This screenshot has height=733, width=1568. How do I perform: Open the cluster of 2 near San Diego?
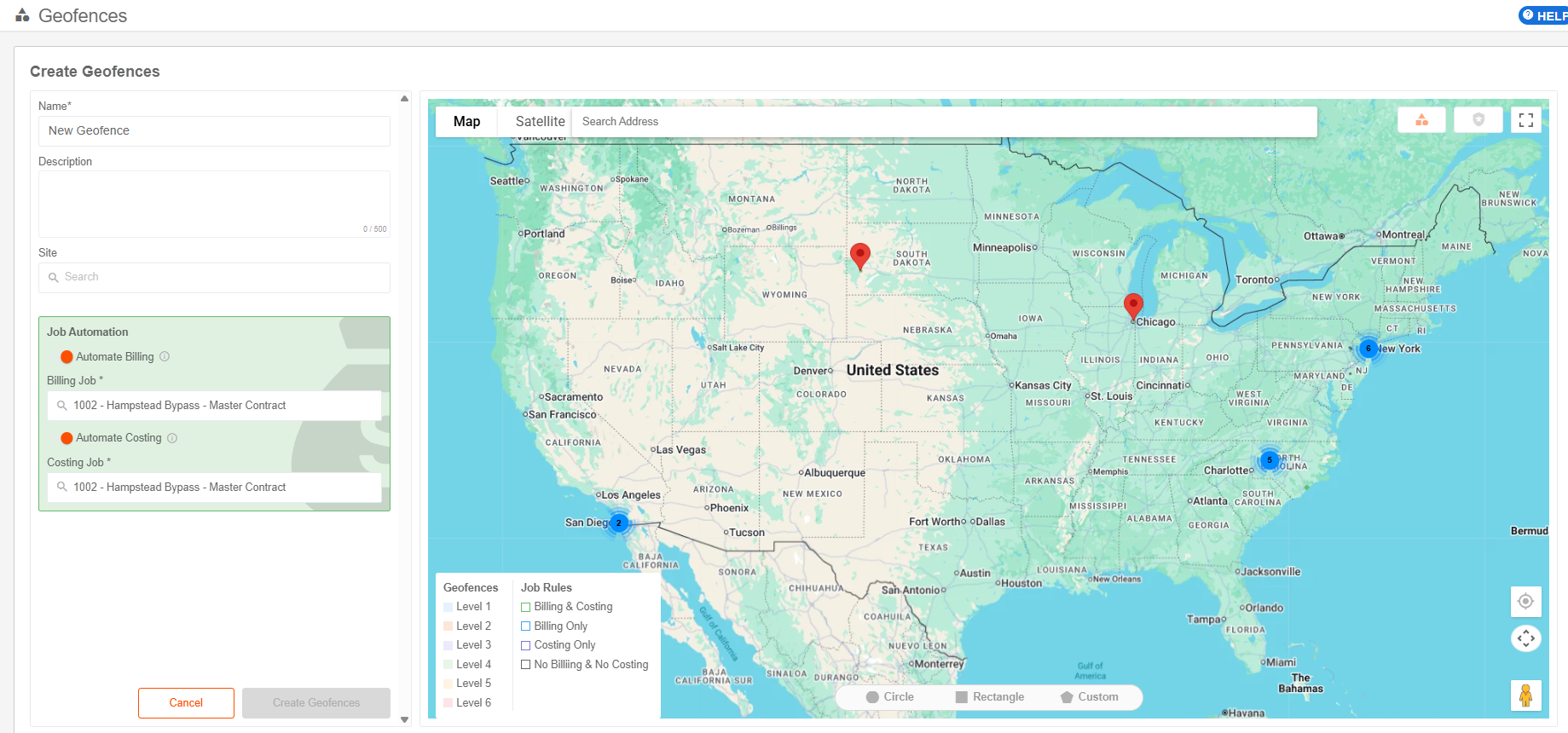[x=619, y=522]
